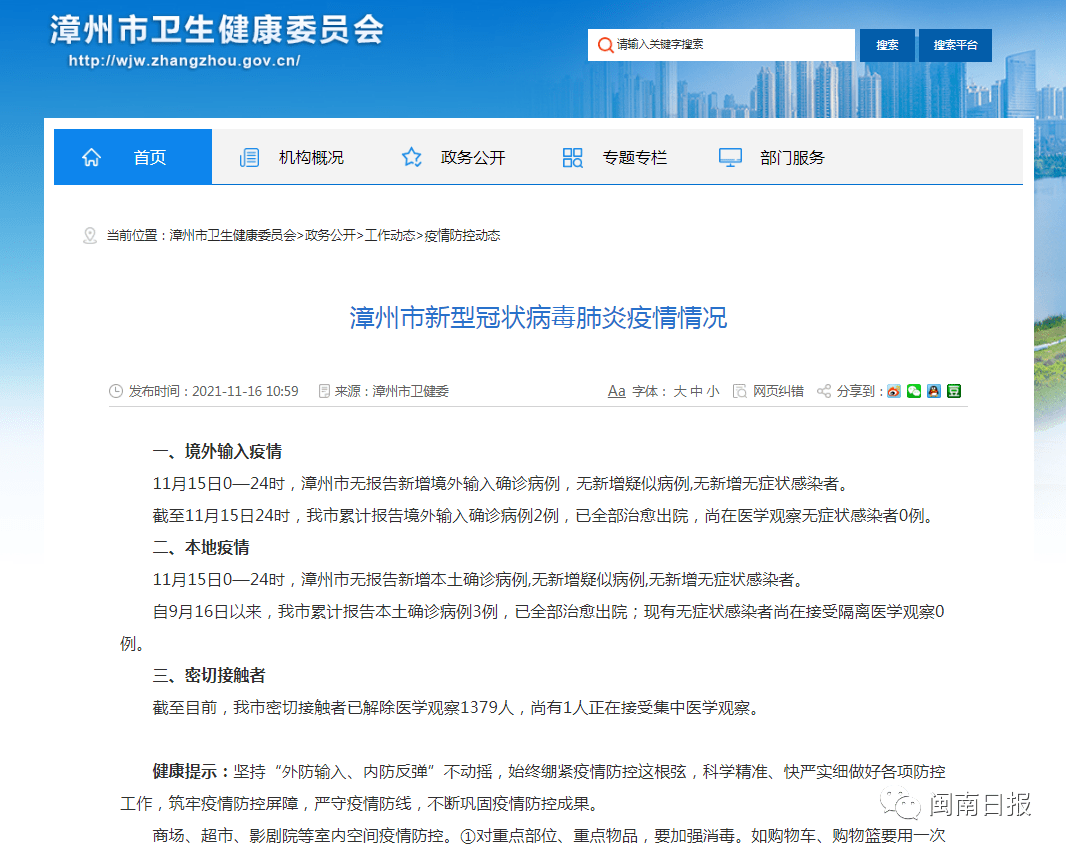The image size is (1066, 851).
Task: Open the 机构概况 menu item
Action: point(311,158)
